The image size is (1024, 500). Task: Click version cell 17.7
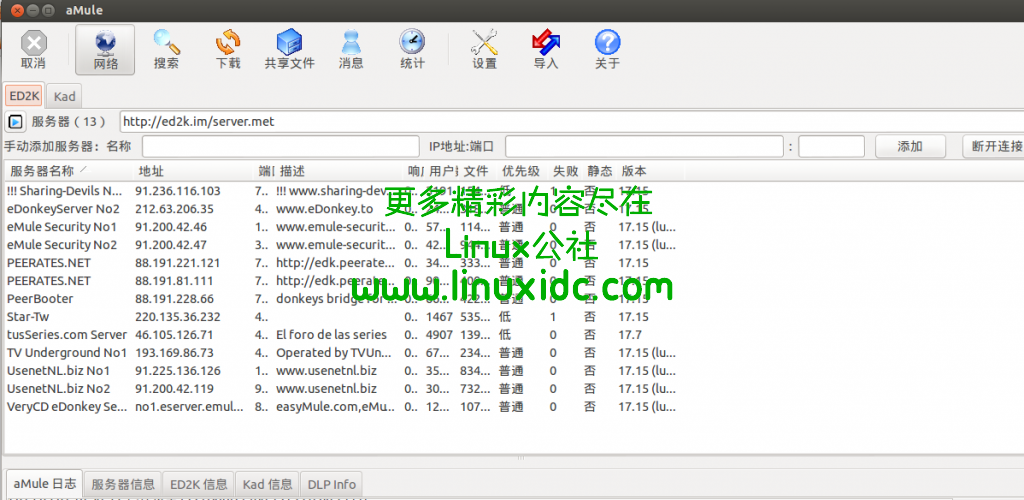pyautogui.click(x=630, y=335)
